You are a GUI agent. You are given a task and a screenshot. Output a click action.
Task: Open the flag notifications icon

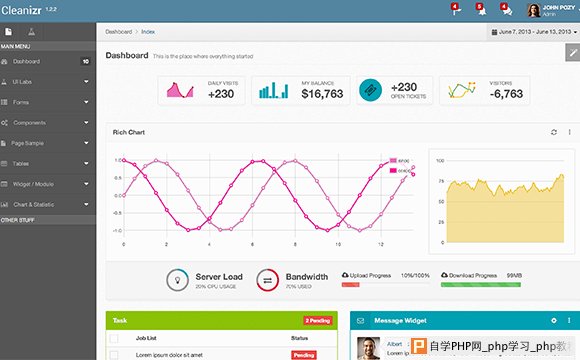coord(456,10)
